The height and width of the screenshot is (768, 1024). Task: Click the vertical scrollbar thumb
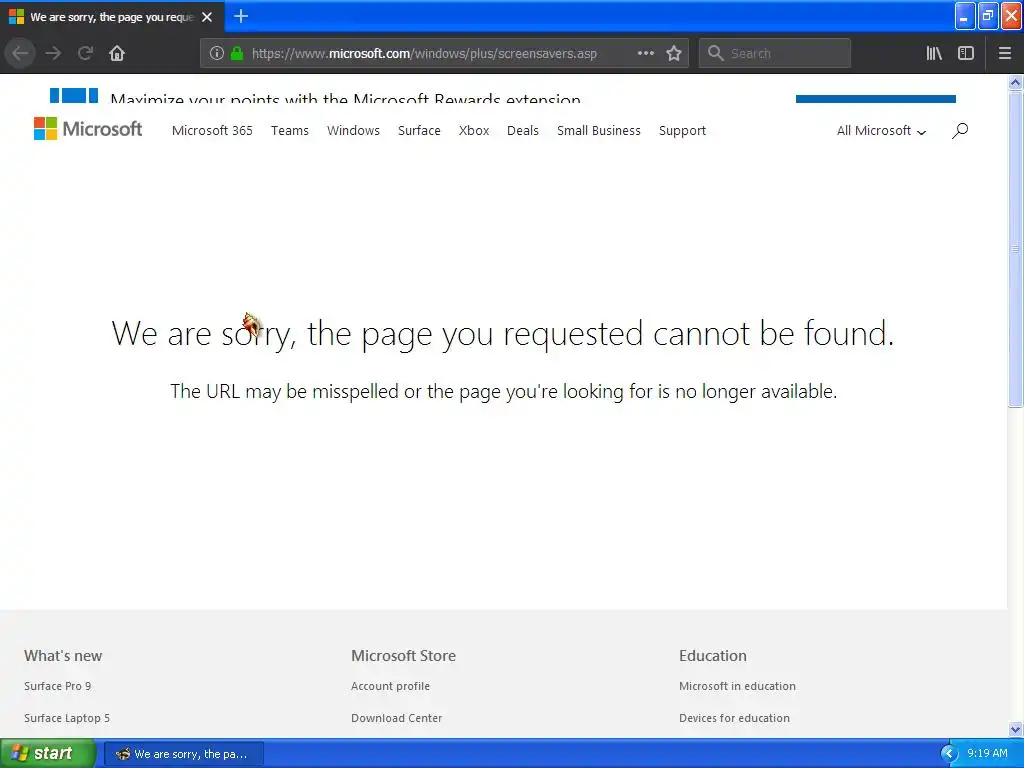point(1016,249)
